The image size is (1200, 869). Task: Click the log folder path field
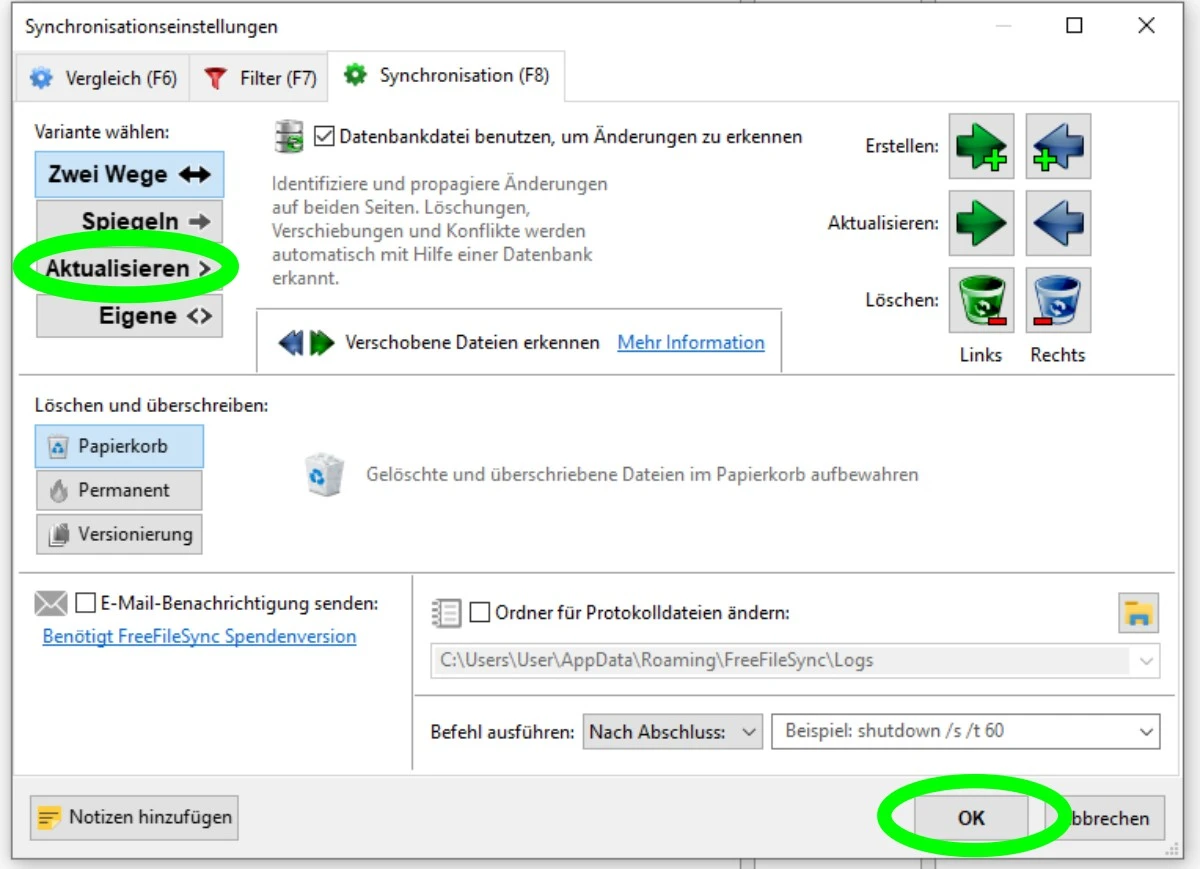(x=796, y=661)
